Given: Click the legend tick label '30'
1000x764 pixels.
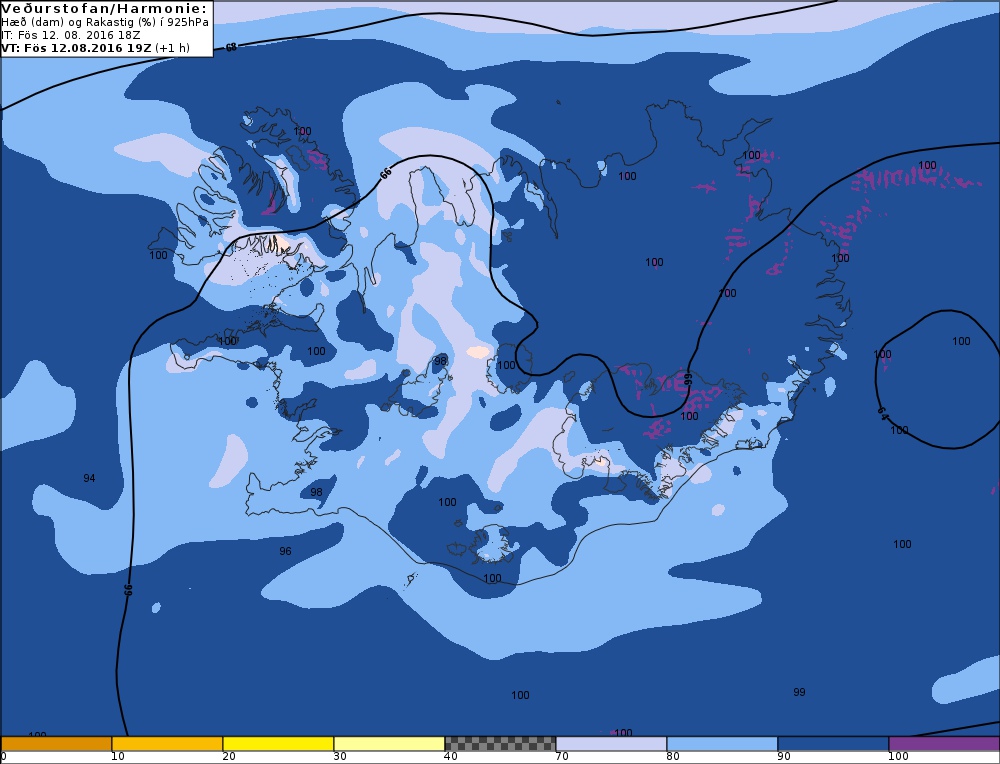Looking at the screenshot, I should click(x=339, y=757).
